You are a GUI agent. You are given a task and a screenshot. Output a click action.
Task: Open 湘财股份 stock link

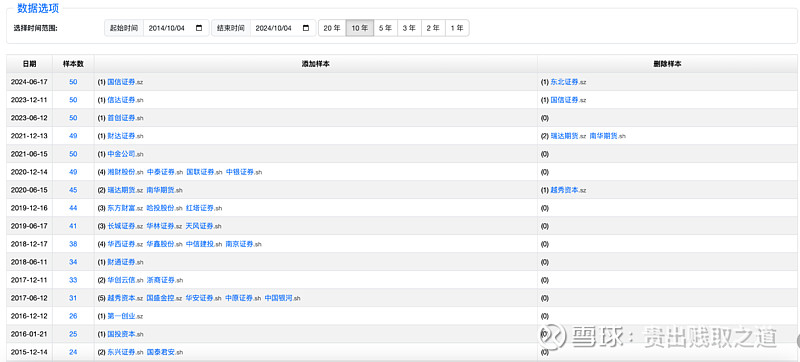point(121,172)
